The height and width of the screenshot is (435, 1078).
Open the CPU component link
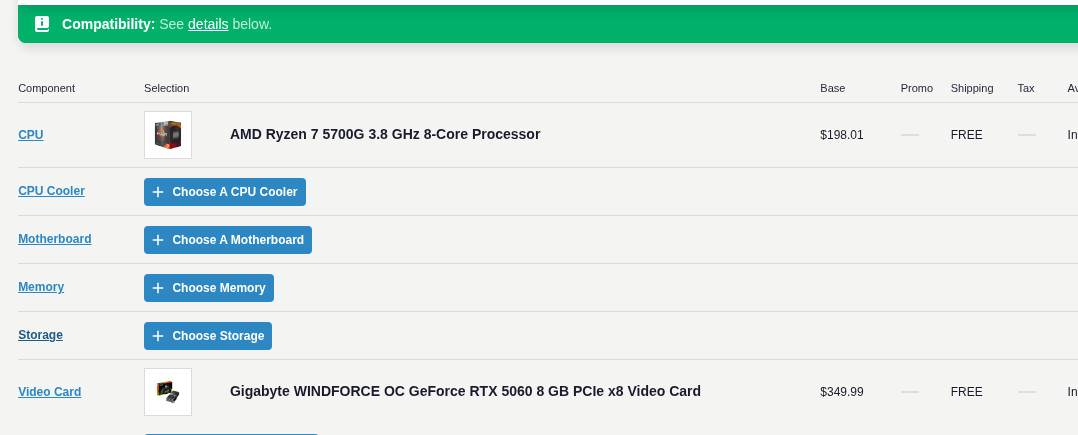click(x=31, y=135)
